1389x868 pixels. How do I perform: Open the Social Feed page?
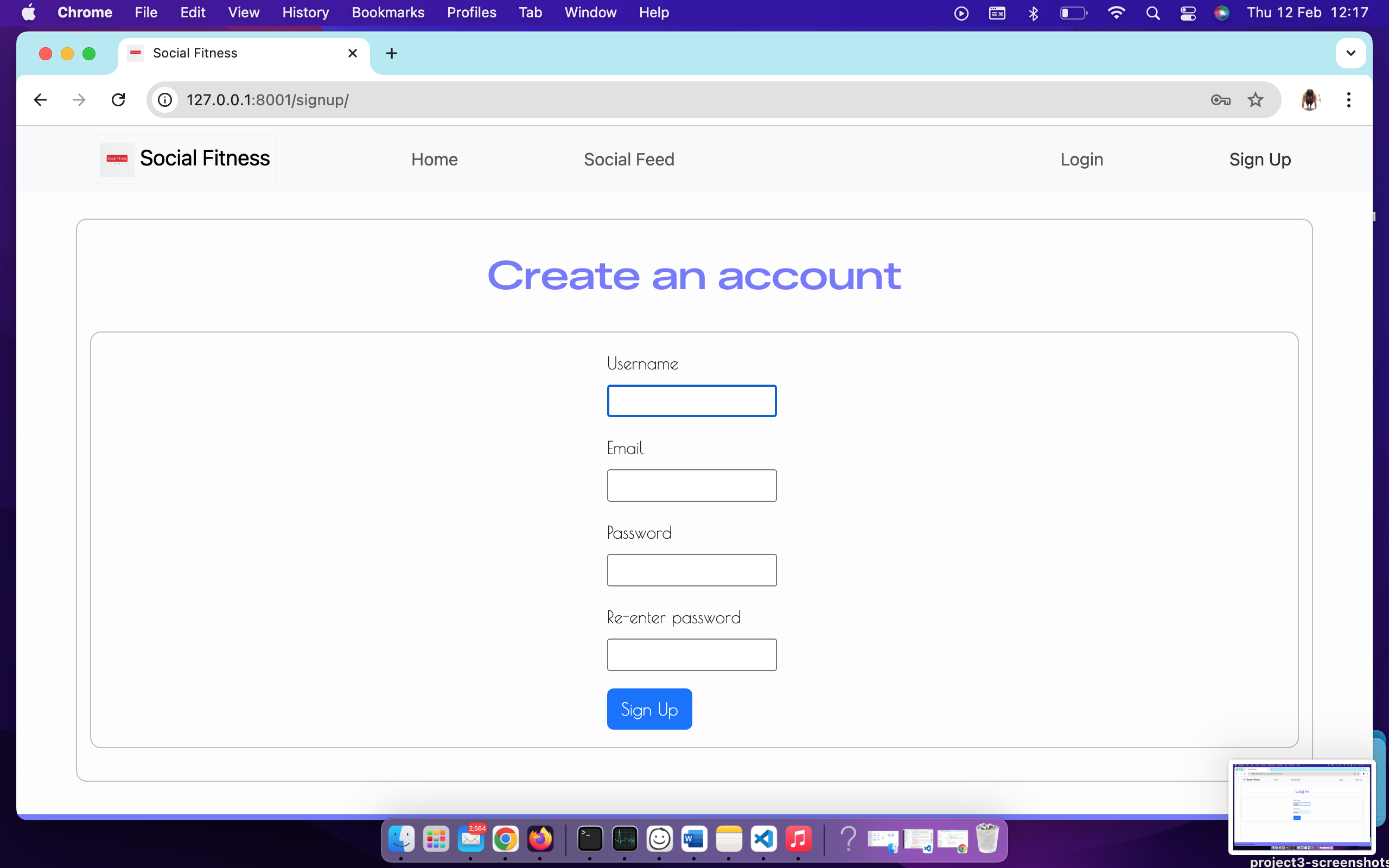pos(628,159)
